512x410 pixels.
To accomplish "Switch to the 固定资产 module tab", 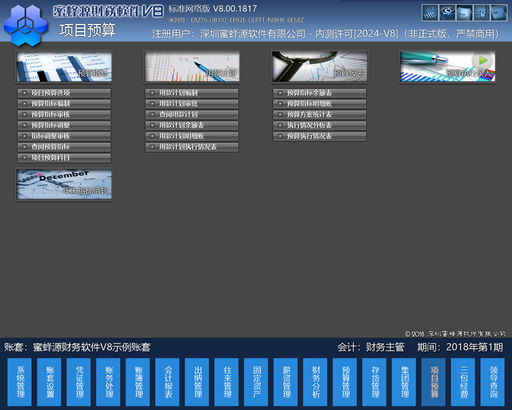I will click(256, 382).
